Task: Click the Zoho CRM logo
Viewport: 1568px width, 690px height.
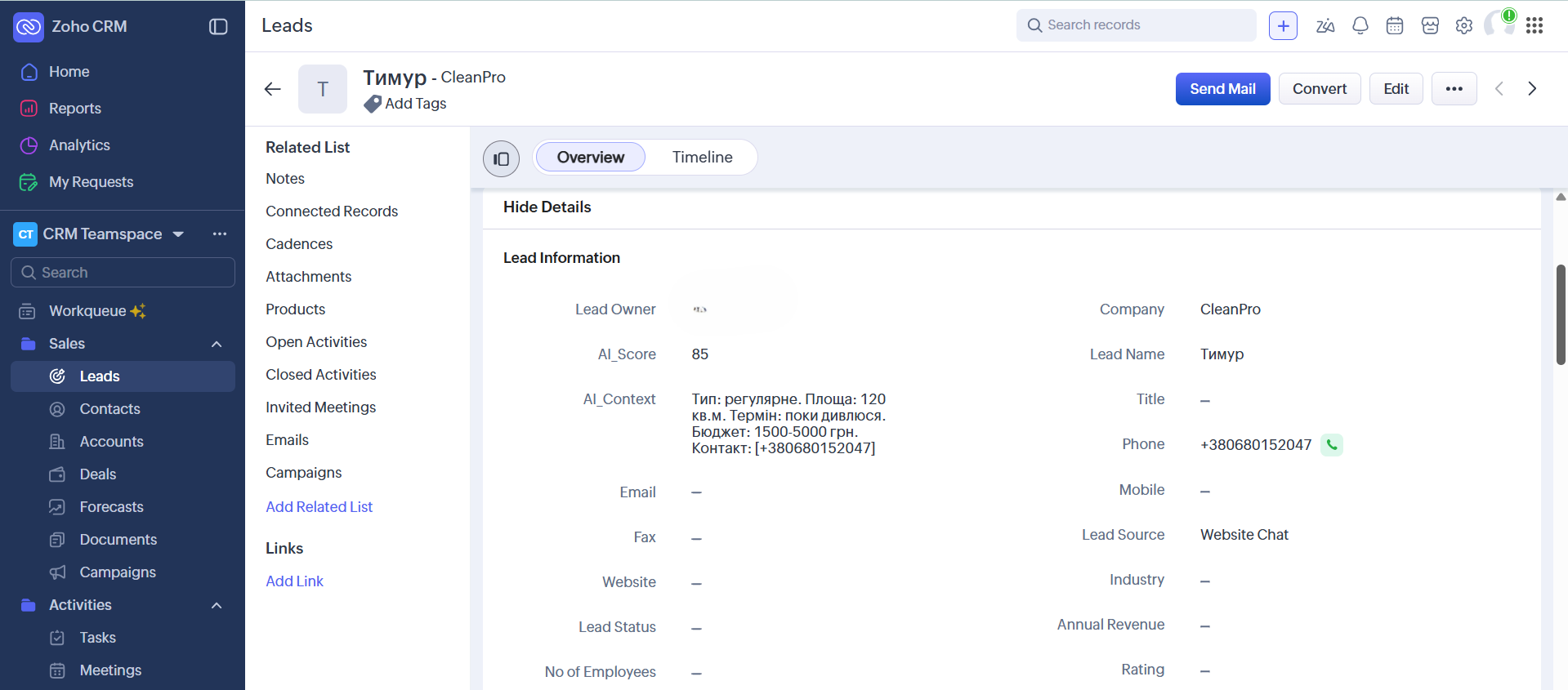Action: pyautogui.click(x=29, y=26)
